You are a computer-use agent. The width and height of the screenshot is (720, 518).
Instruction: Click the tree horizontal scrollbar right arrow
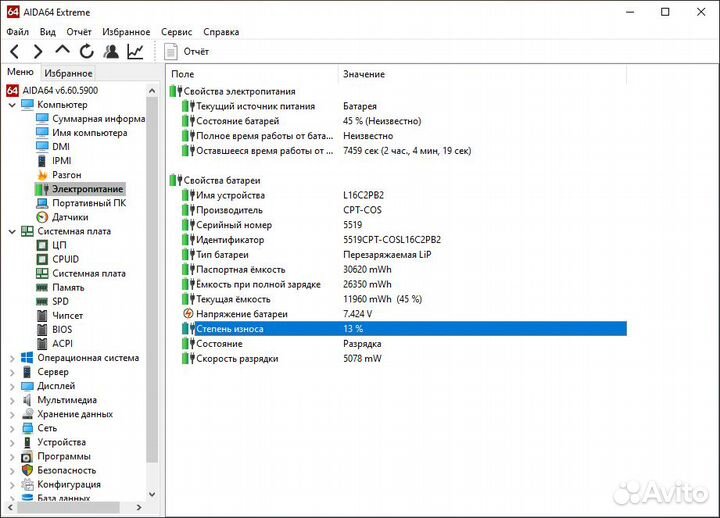click(139, 507)
